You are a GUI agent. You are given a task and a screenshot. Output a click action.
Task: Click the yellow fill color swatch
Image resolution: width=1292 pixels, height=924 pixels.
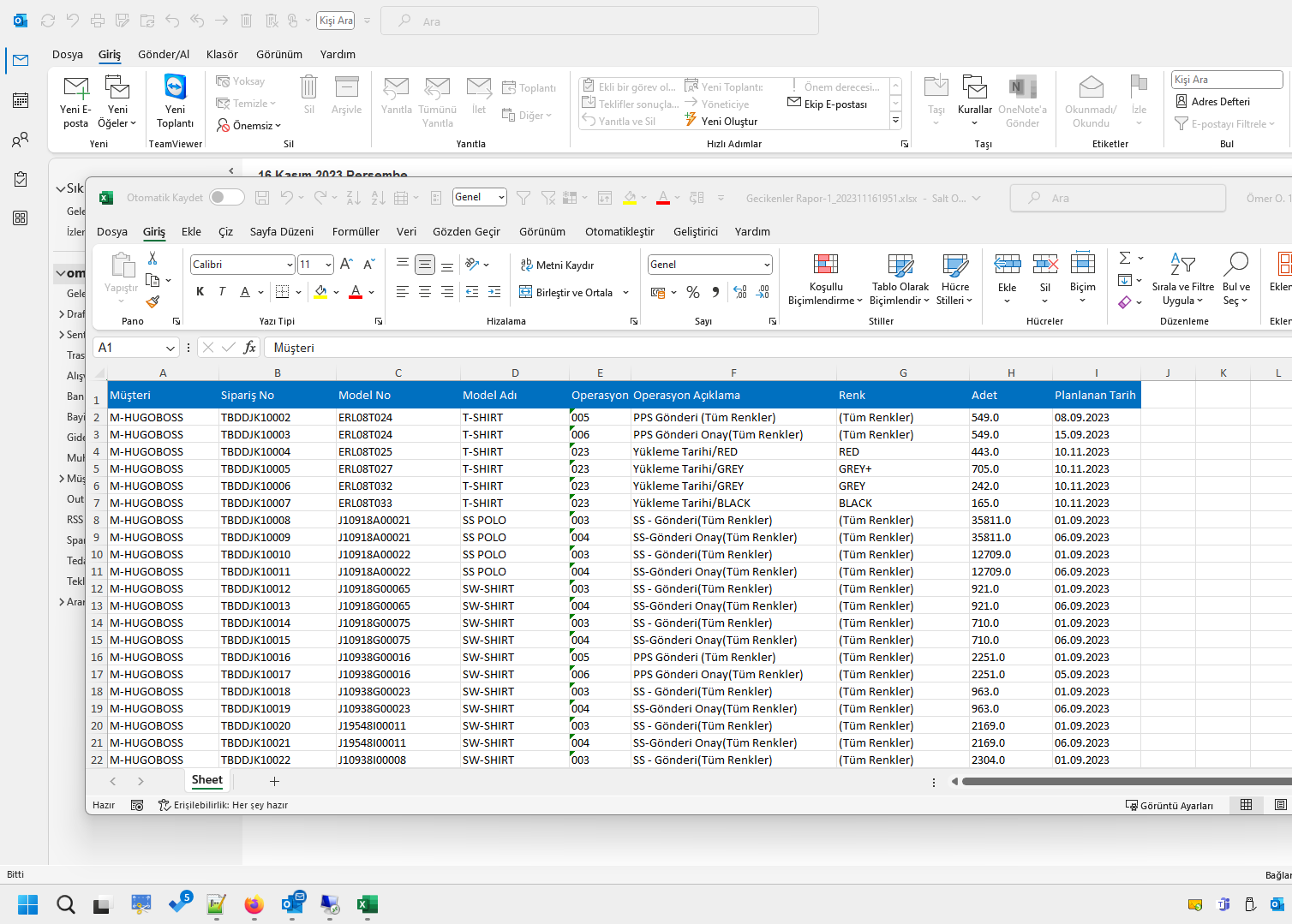tap(320, 292)
